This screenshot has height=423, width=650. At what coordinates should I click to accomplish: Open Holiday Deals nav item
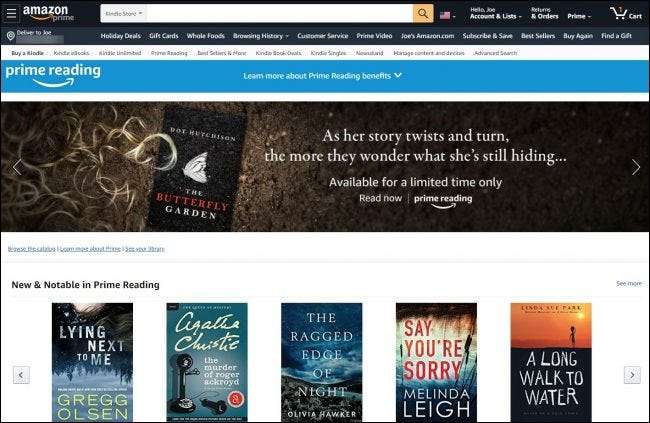click(x=121, y=36)
